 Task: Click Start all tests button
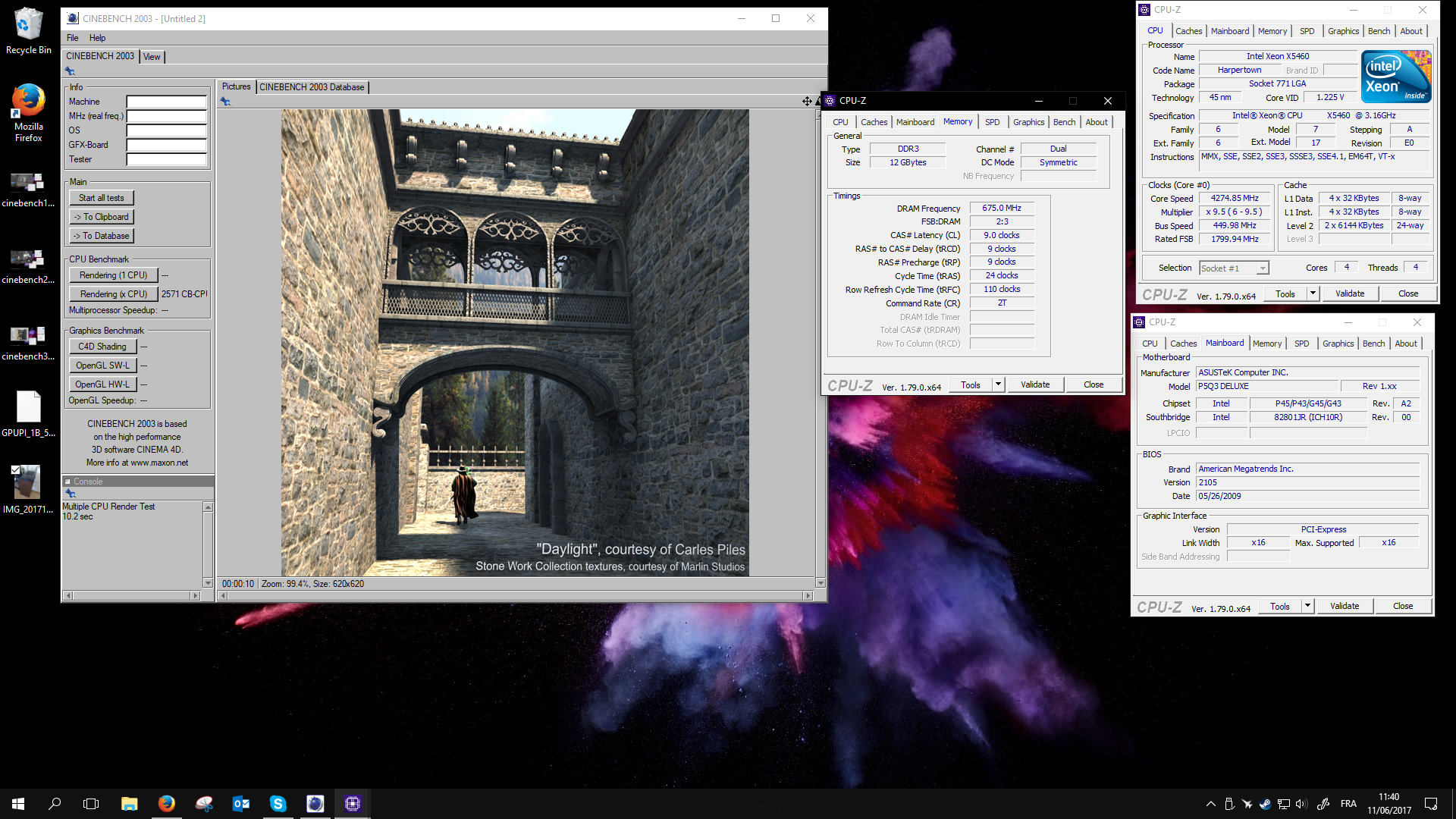[x=102, y=198]
